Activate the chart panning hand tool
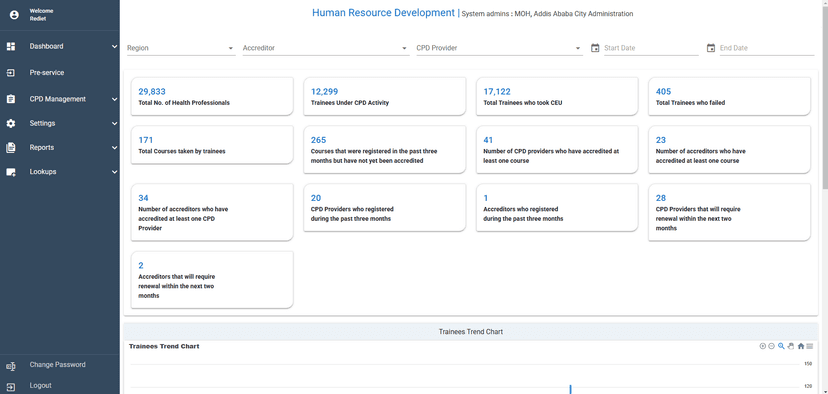 791,346
